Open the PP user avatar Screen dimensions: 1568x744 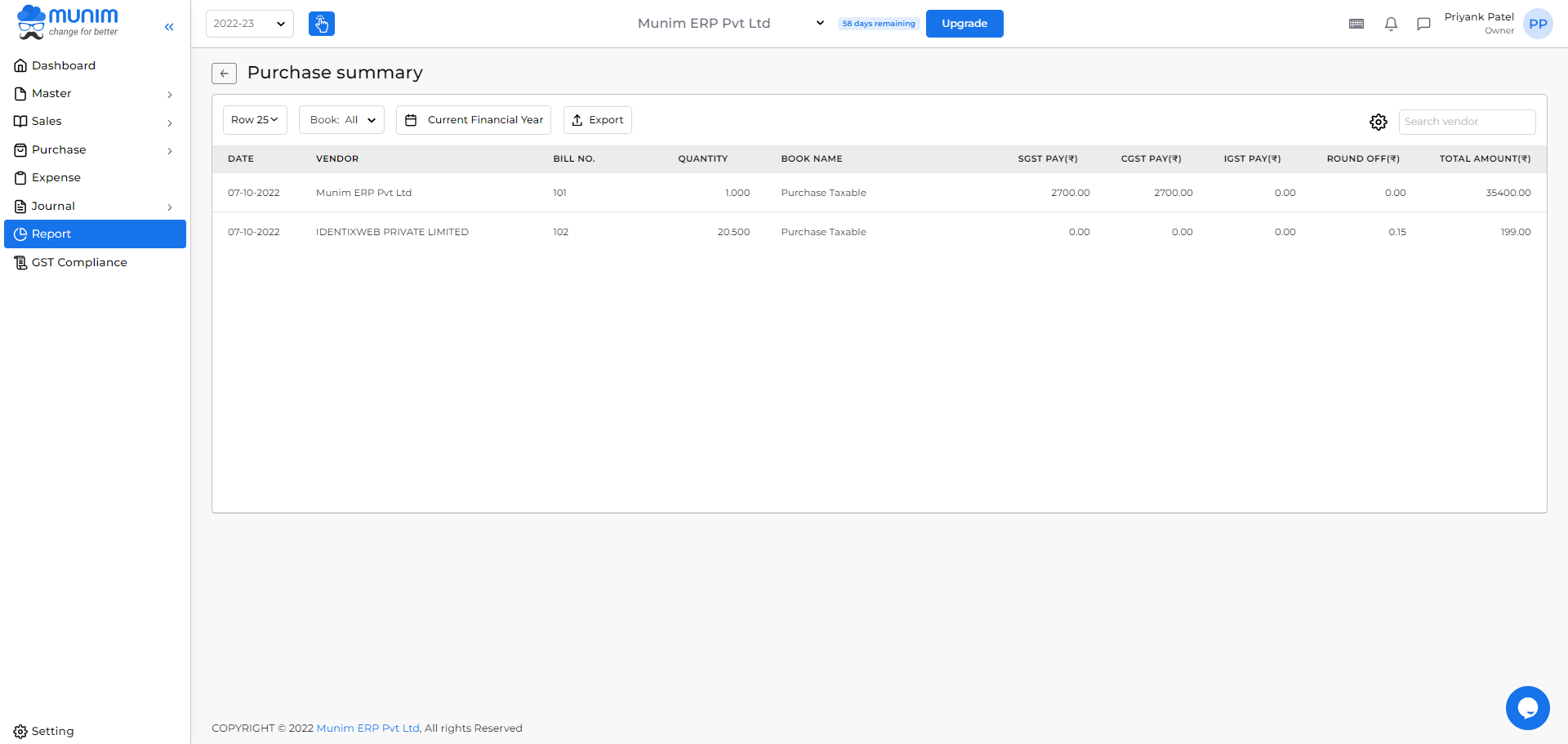pos(1538,24)
